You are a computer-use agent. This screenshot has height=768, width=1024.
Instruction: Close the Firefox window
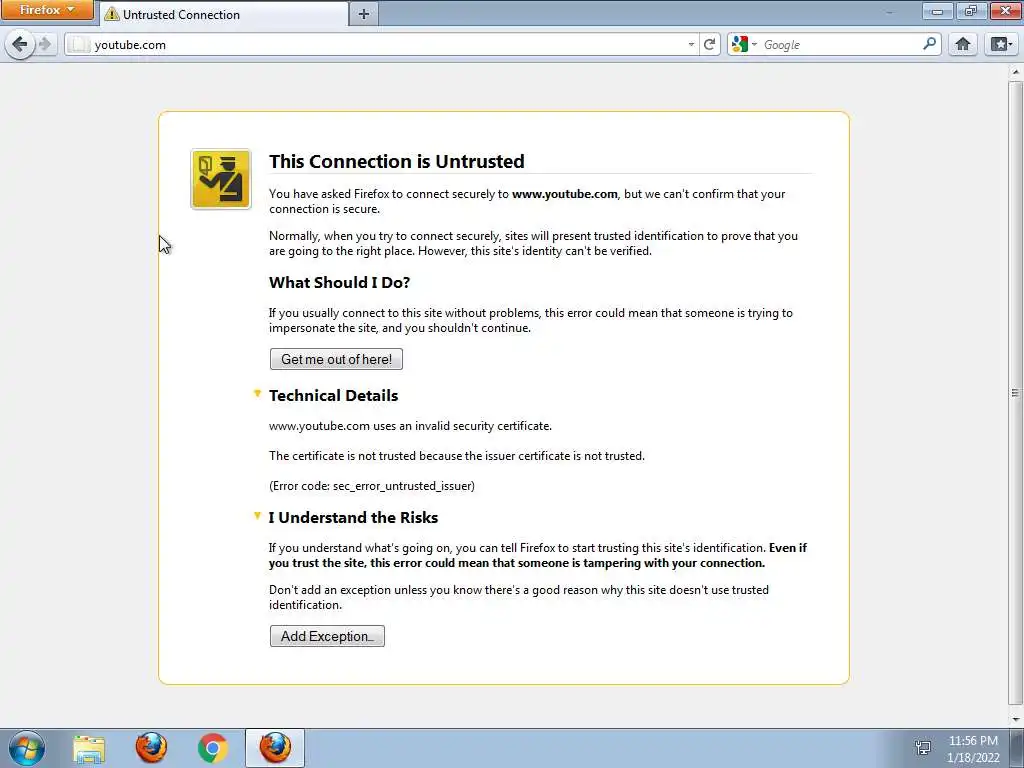[x=1006, y=11]
